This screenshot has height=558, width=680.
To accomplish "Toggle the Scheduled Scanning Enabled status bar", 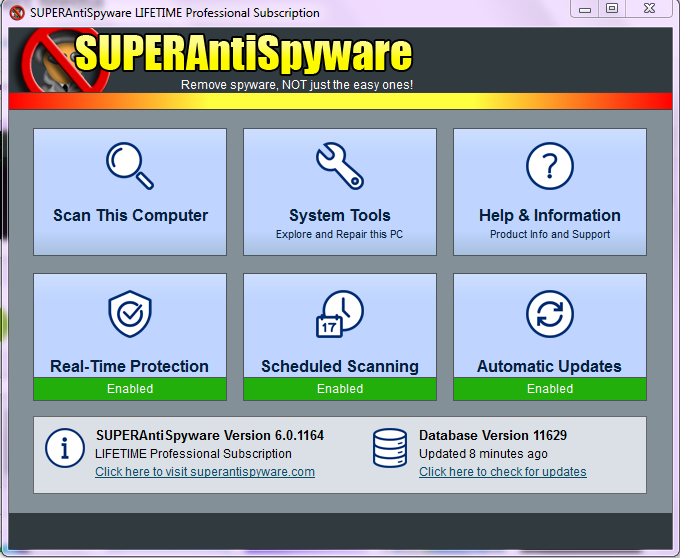I will tap(340, 388).
